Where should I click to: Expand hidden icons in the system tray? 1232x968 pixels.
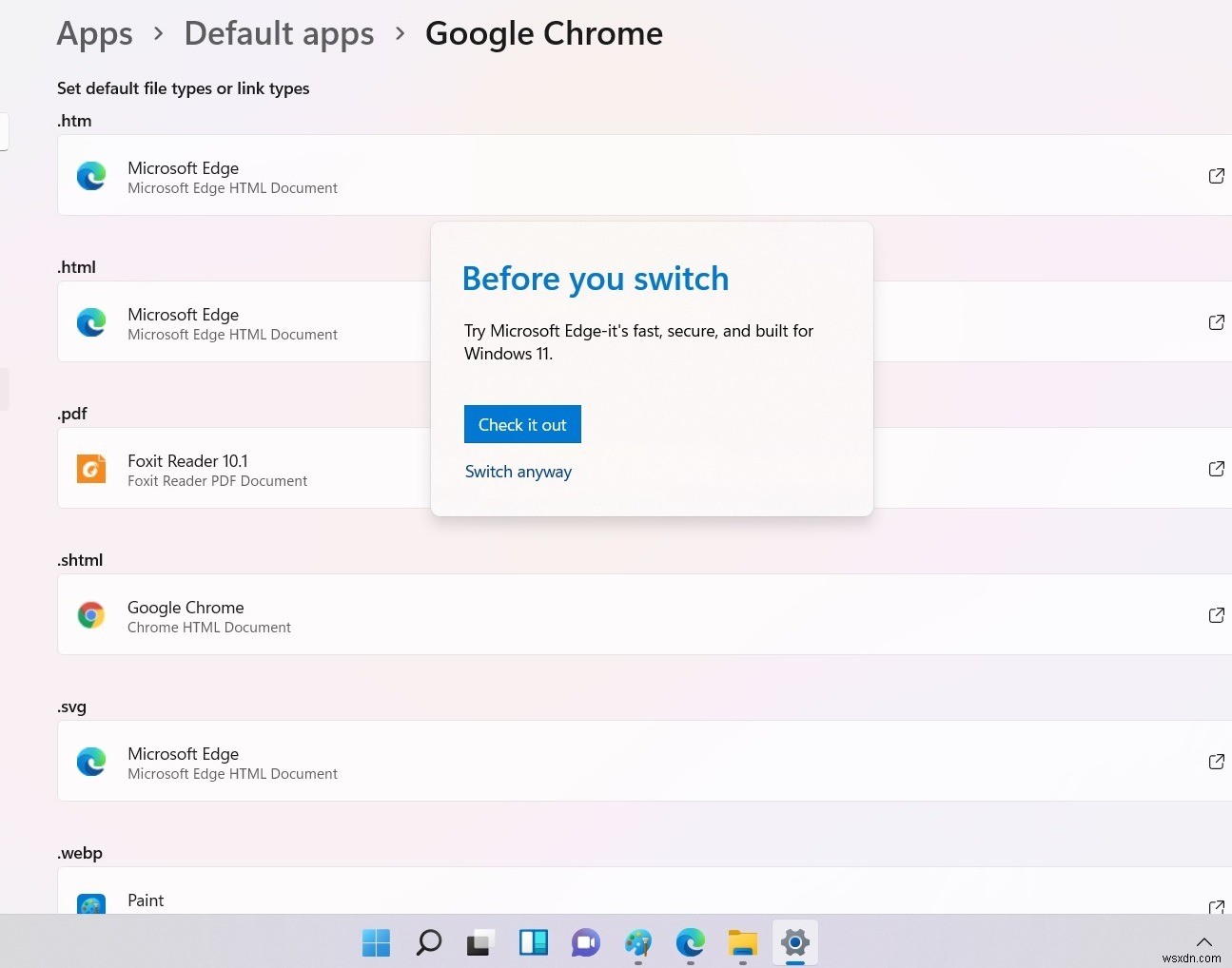pyautogui.click(x=1203, y=942)
